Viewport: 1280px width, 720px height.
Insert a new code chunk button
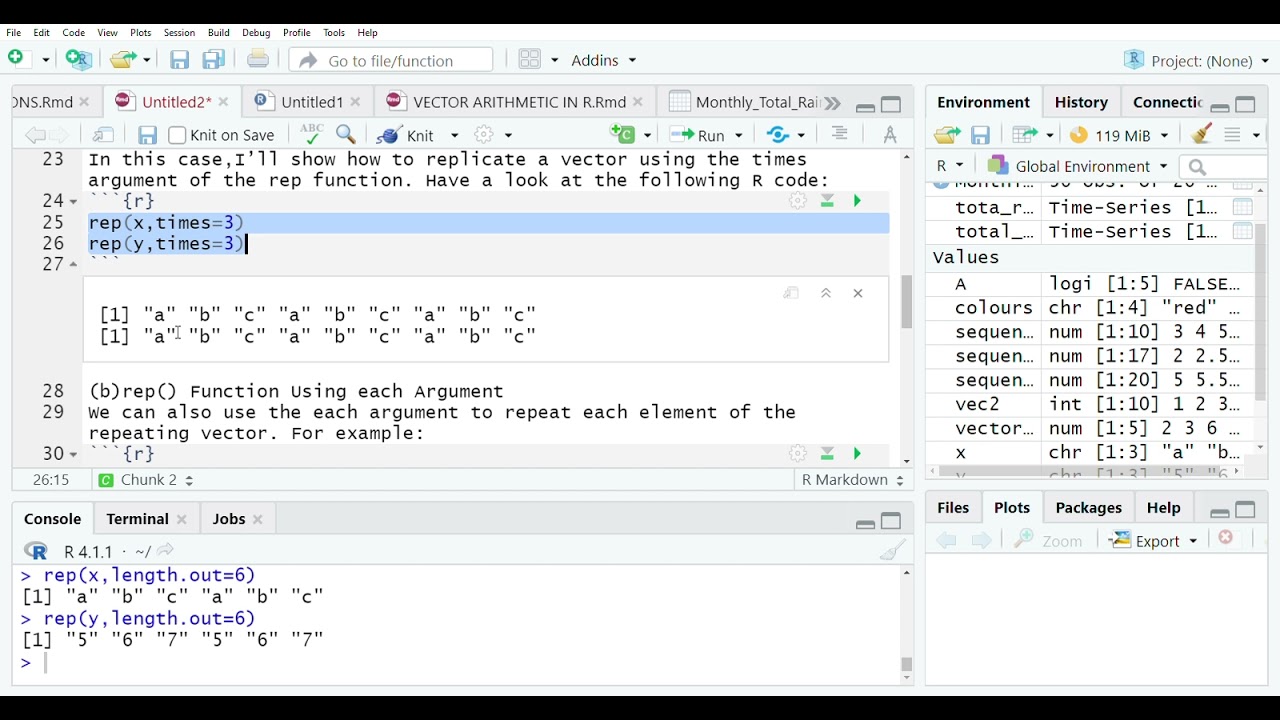(x=624, y=134)
